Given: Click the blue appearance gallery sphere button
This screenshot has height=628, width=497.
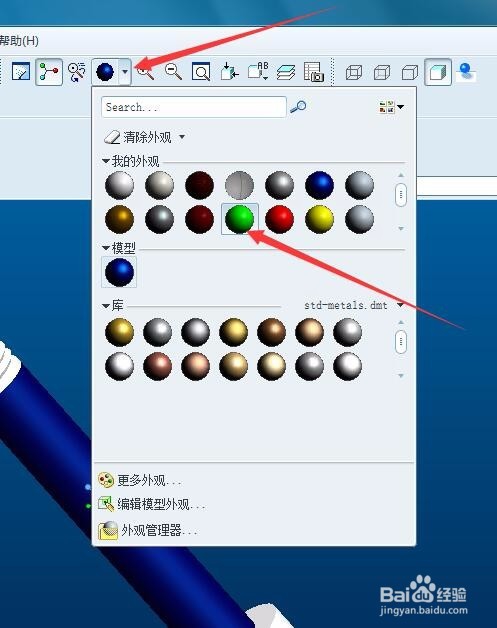Looking at the screenshot, I should 105,72.
